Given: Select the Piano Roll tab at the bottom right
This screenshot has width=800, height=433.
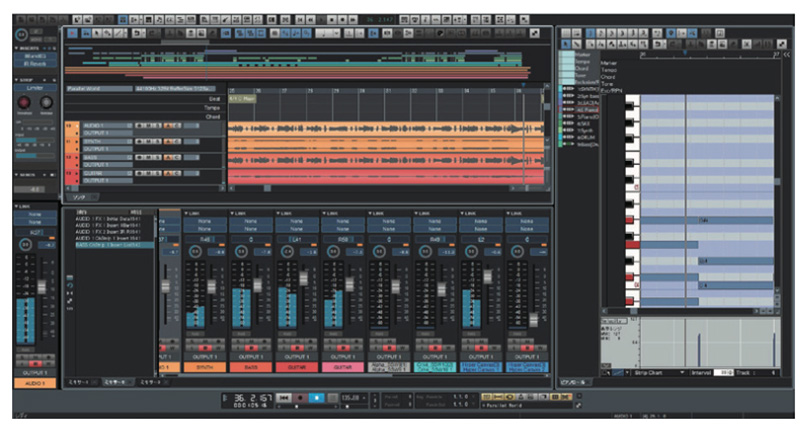Looking at the screenshot, I should [x=574, y=382].
